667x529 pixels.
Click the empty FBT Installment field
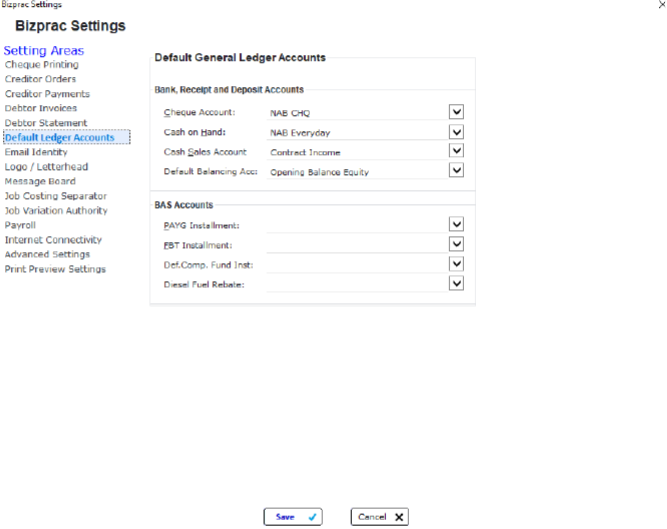coord(357,245)
